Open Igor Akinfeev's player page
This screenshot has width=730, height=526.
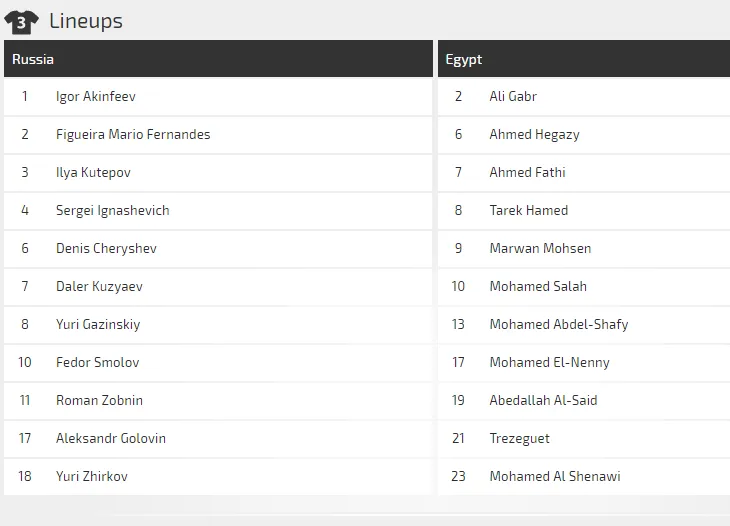pos(95,96)
